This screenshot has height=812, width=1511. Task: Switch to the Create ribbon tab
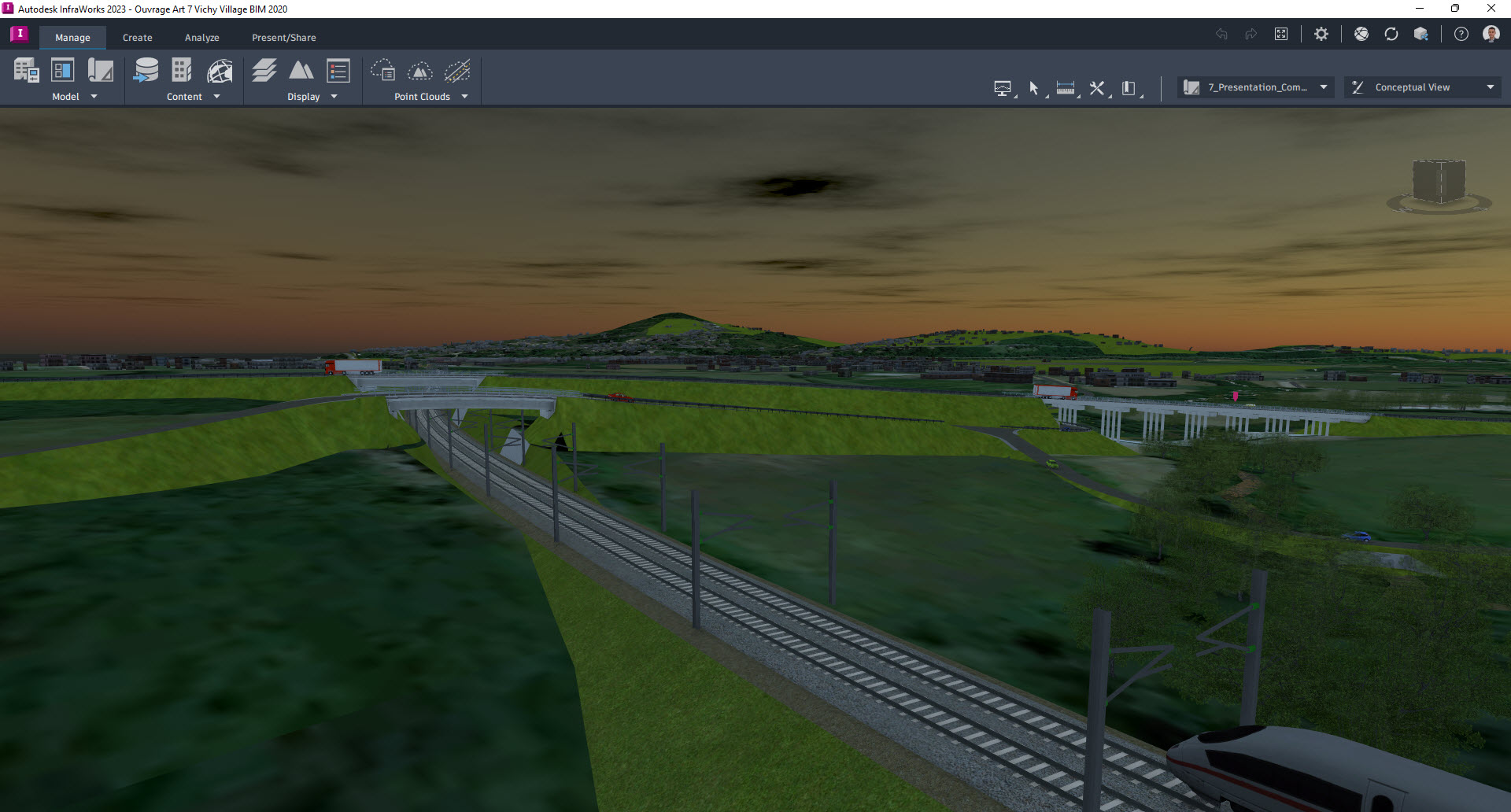[x=137, y=37]
